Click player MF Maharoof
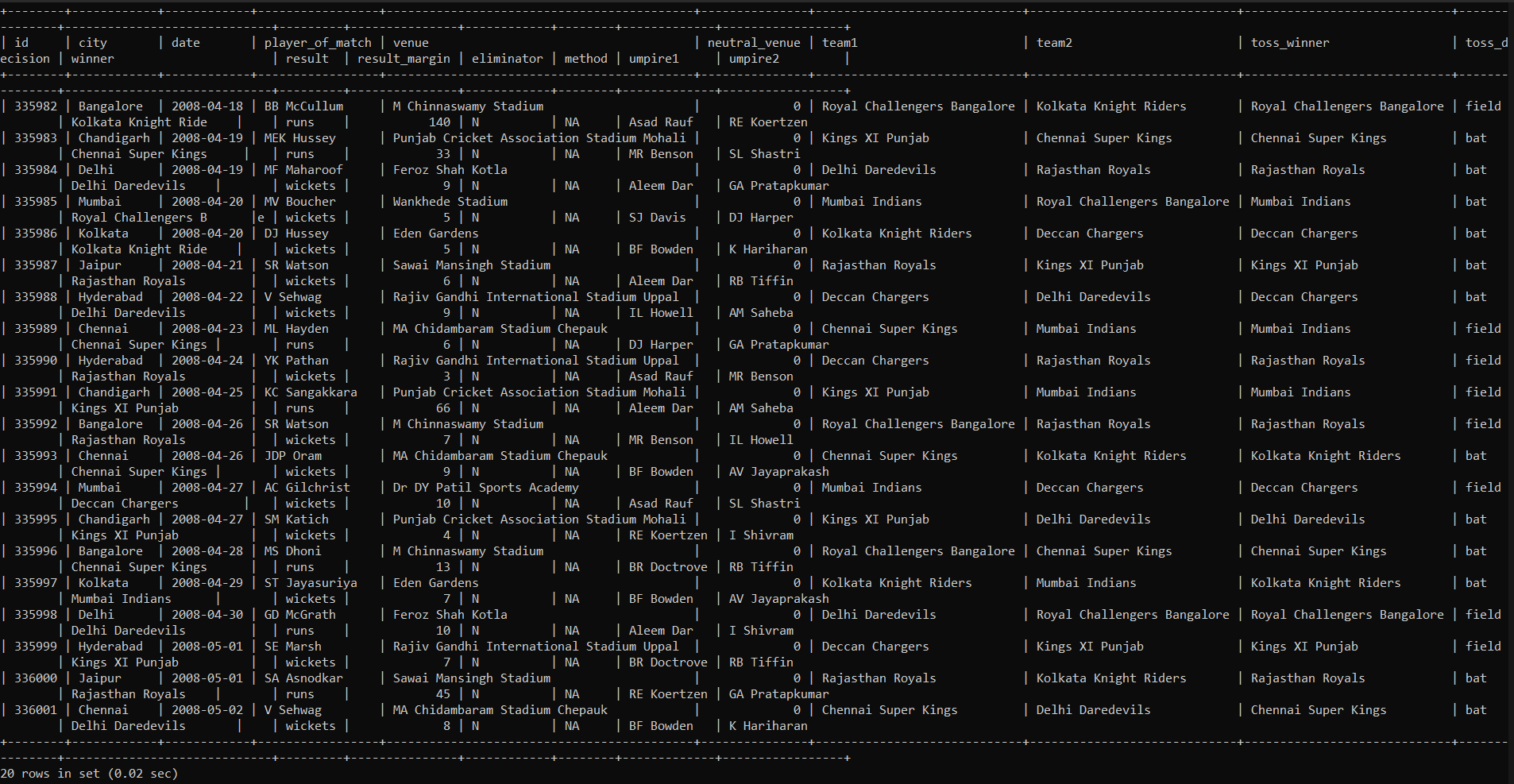1514x784 pixels. pyautogui.click(x=303, y=170)
